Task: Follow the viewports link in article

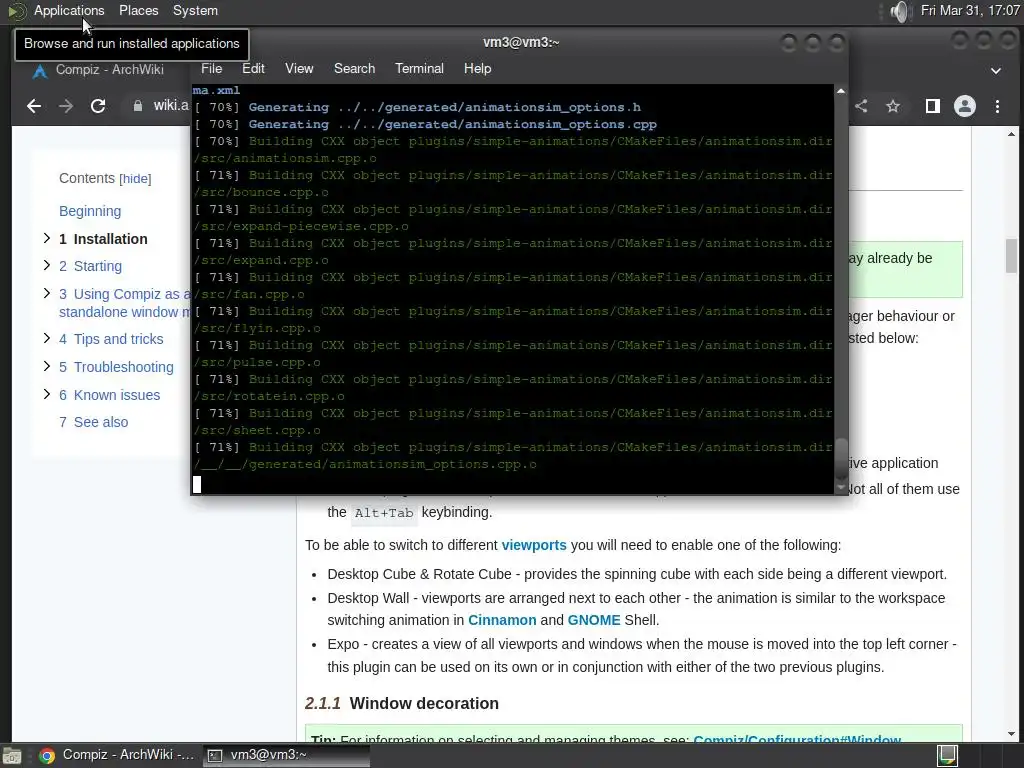Action: pos(534,545)
